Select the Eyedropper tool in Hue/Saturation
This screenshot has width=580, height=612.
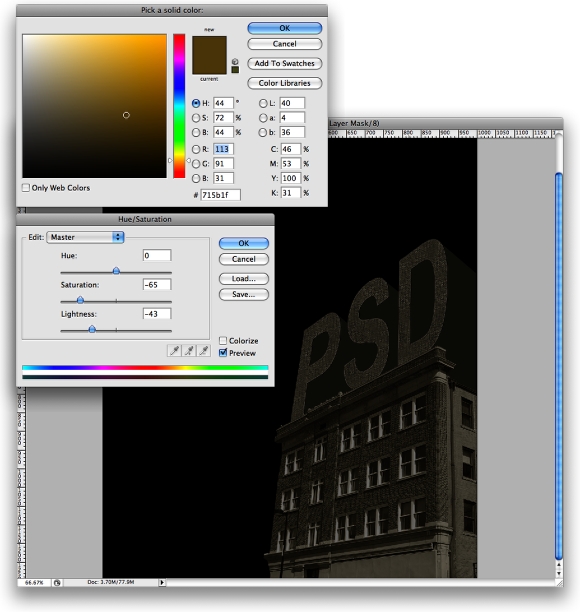tap(174, 350)
